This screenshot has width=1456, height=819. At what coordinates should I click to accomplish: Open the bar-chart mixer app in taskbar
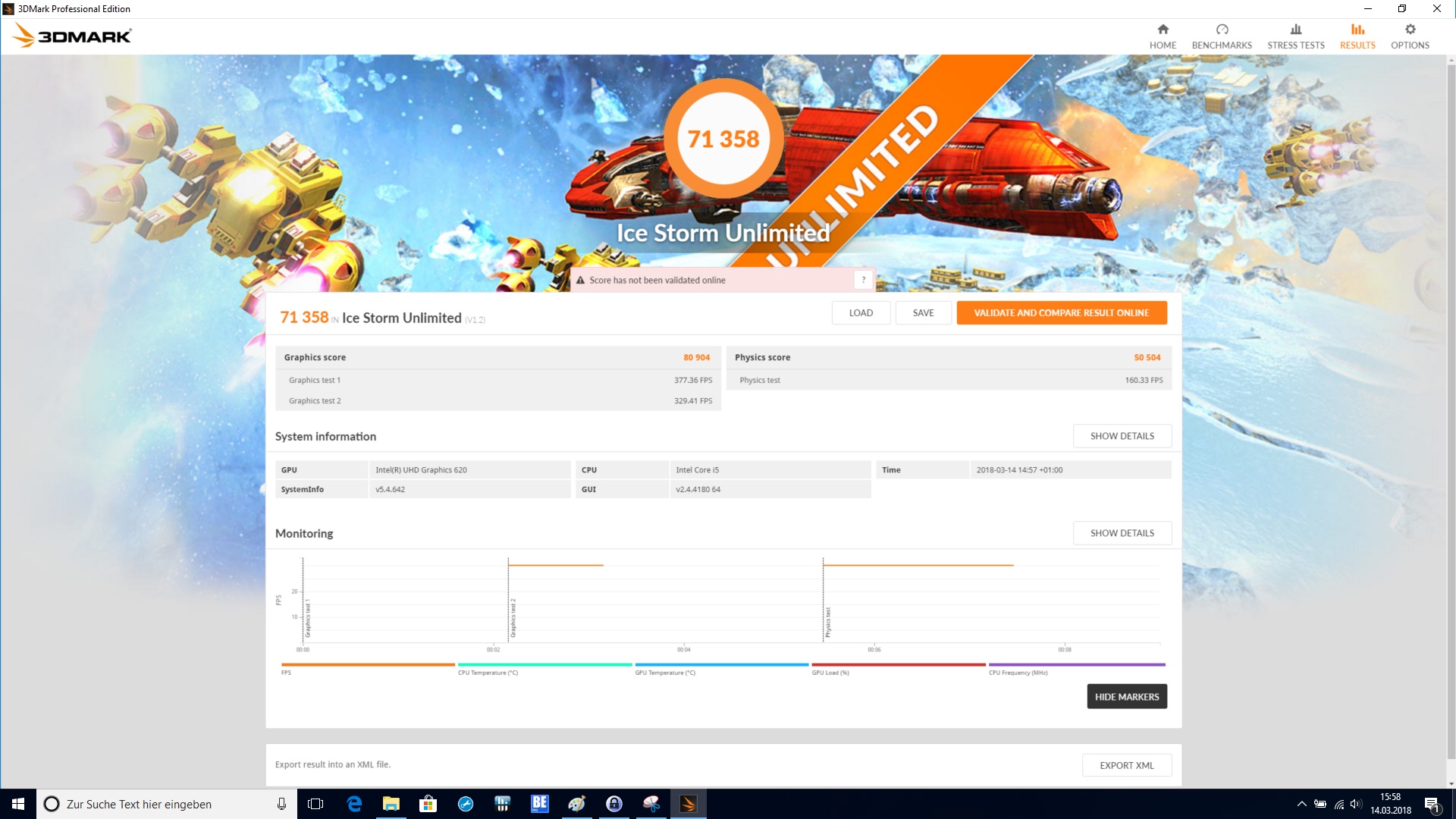(x=502, y=804)
